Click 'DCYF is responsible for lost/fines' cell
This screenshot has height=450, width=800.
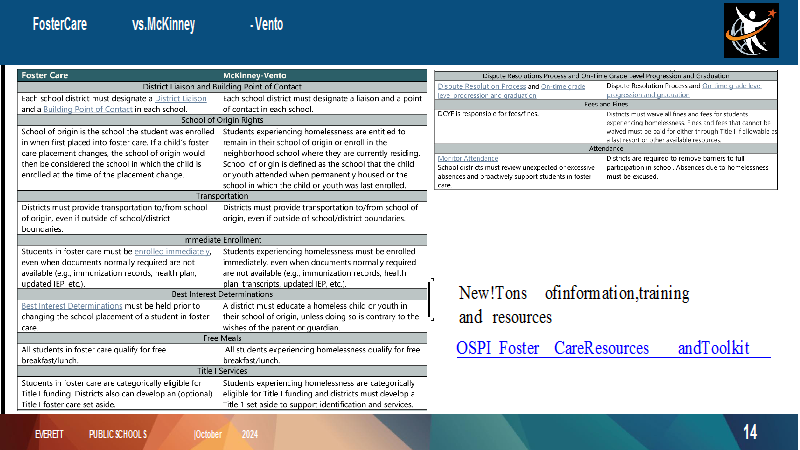point(488,114)
